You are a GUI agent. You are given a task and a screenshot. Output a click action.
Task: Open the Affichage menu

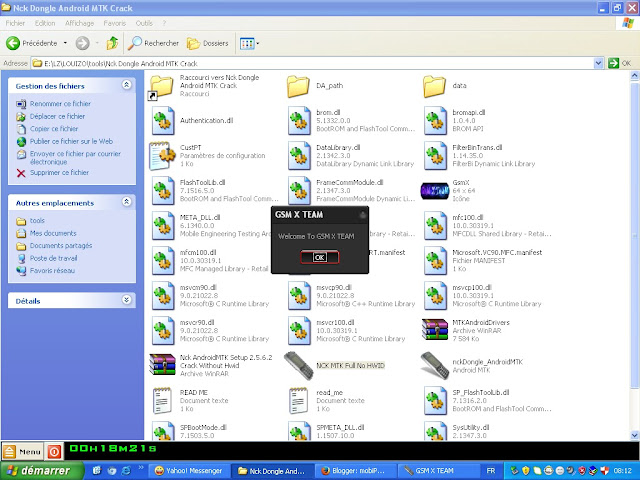80,23
